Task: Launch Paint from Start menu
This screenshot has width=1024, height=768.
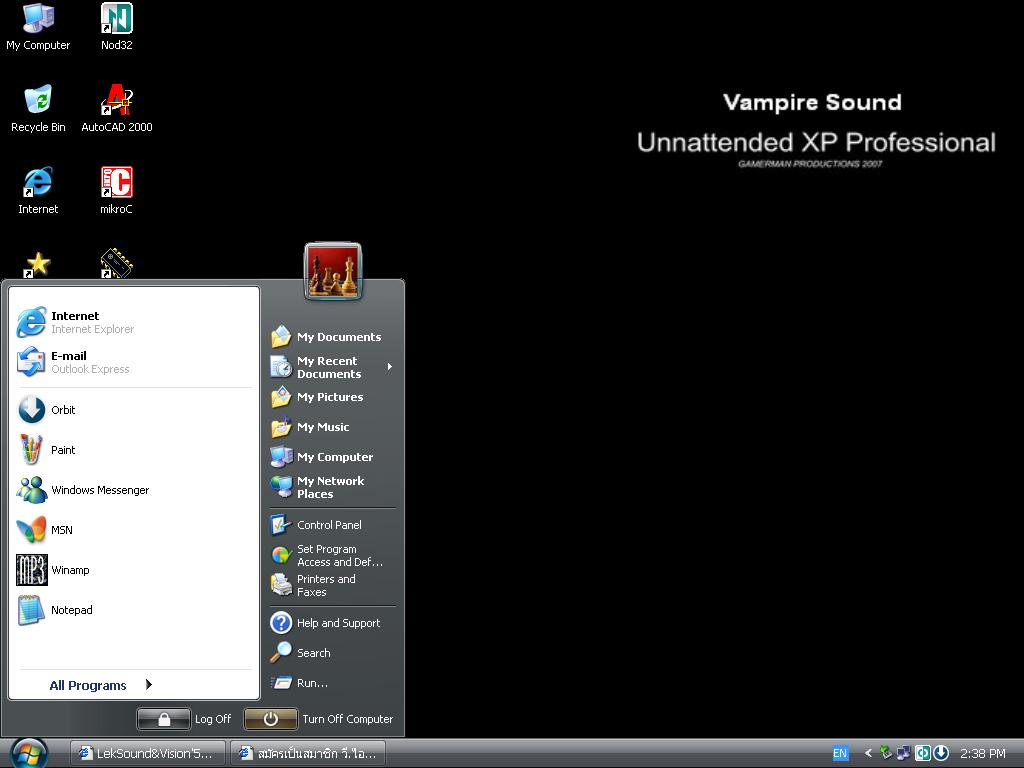Action: point(134,450)
